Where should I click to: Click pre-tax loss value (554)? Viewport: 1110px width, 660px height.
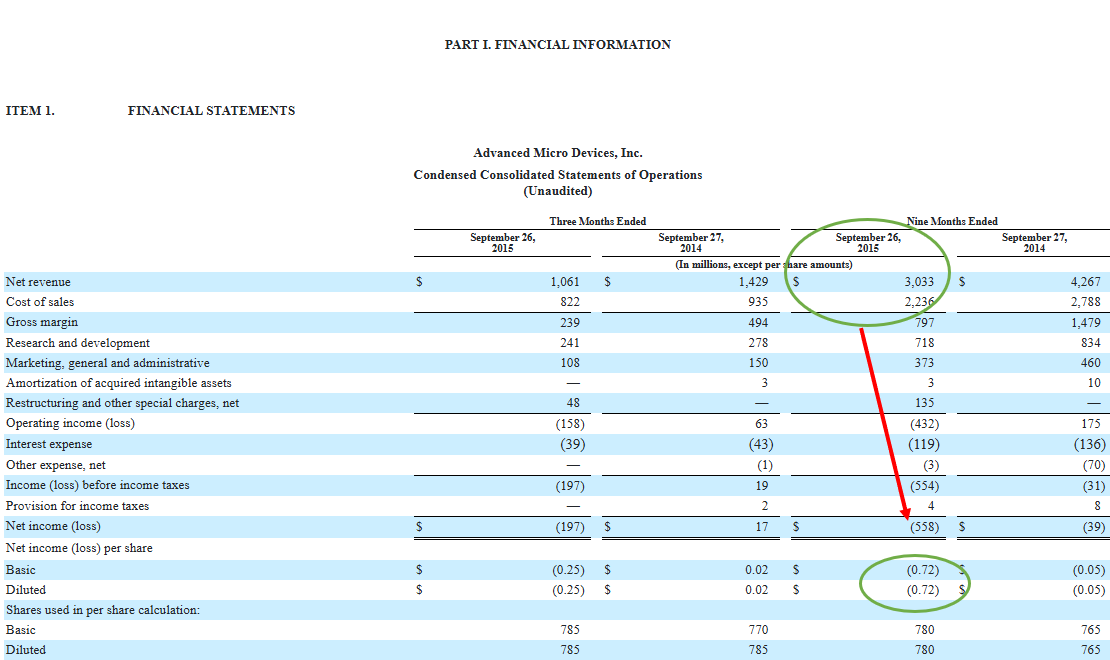924,486
